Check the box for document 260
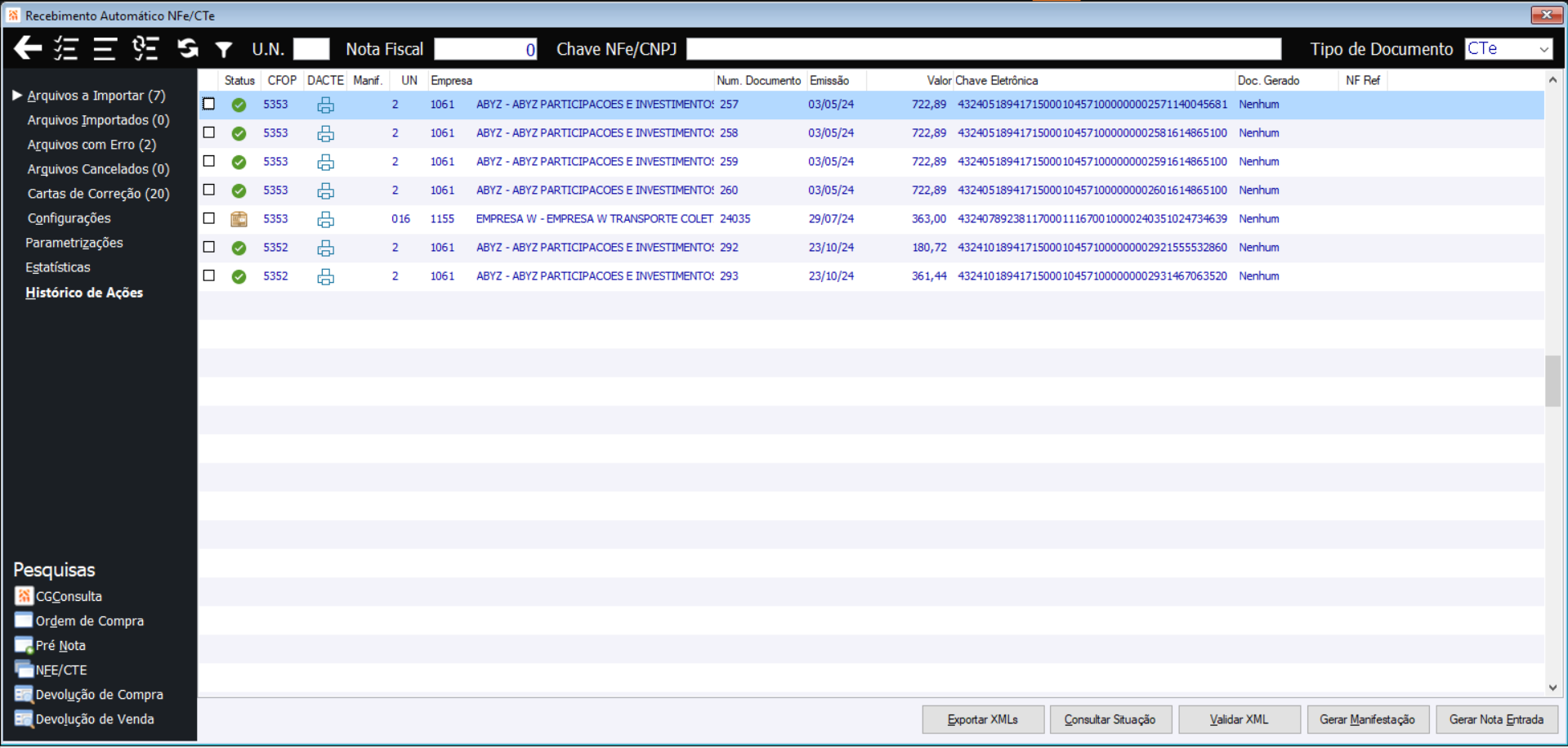 tap(209, 190)
